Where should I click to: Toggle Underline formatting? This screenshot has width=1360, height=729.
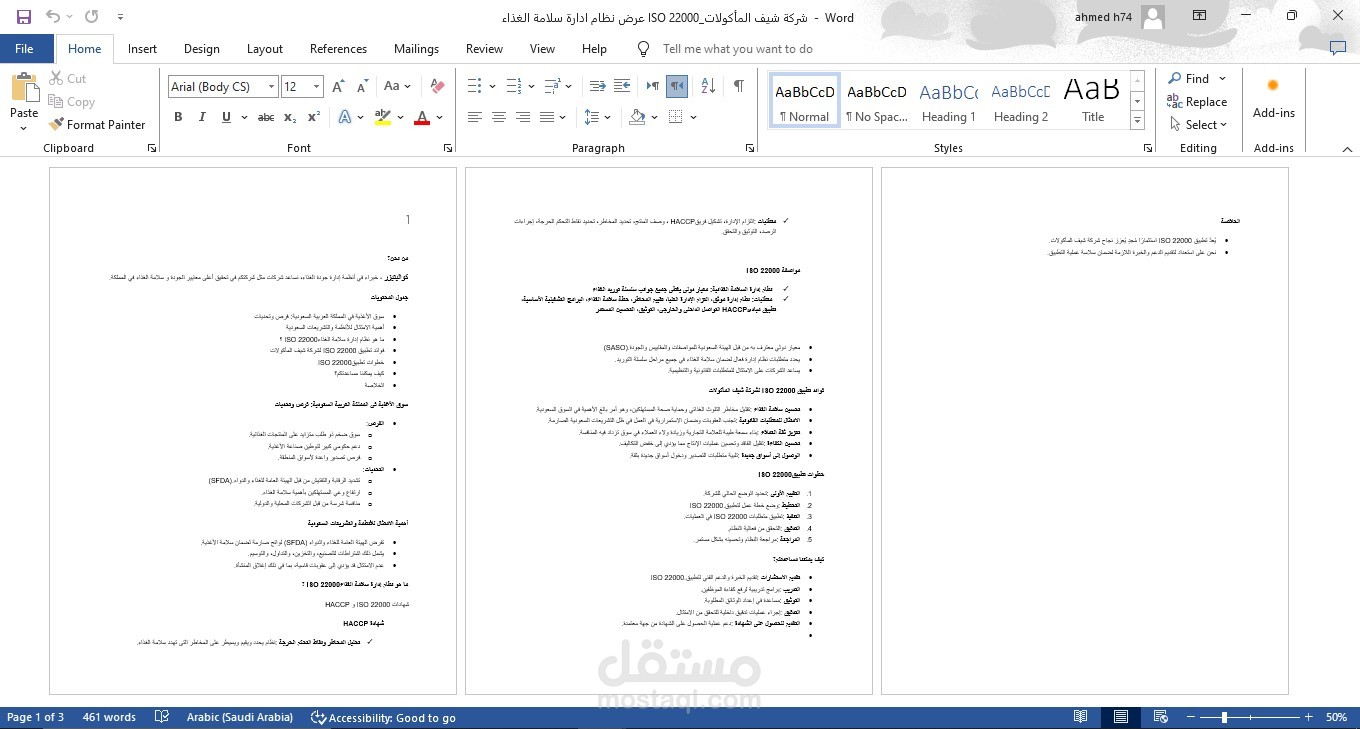coord(226,117)
